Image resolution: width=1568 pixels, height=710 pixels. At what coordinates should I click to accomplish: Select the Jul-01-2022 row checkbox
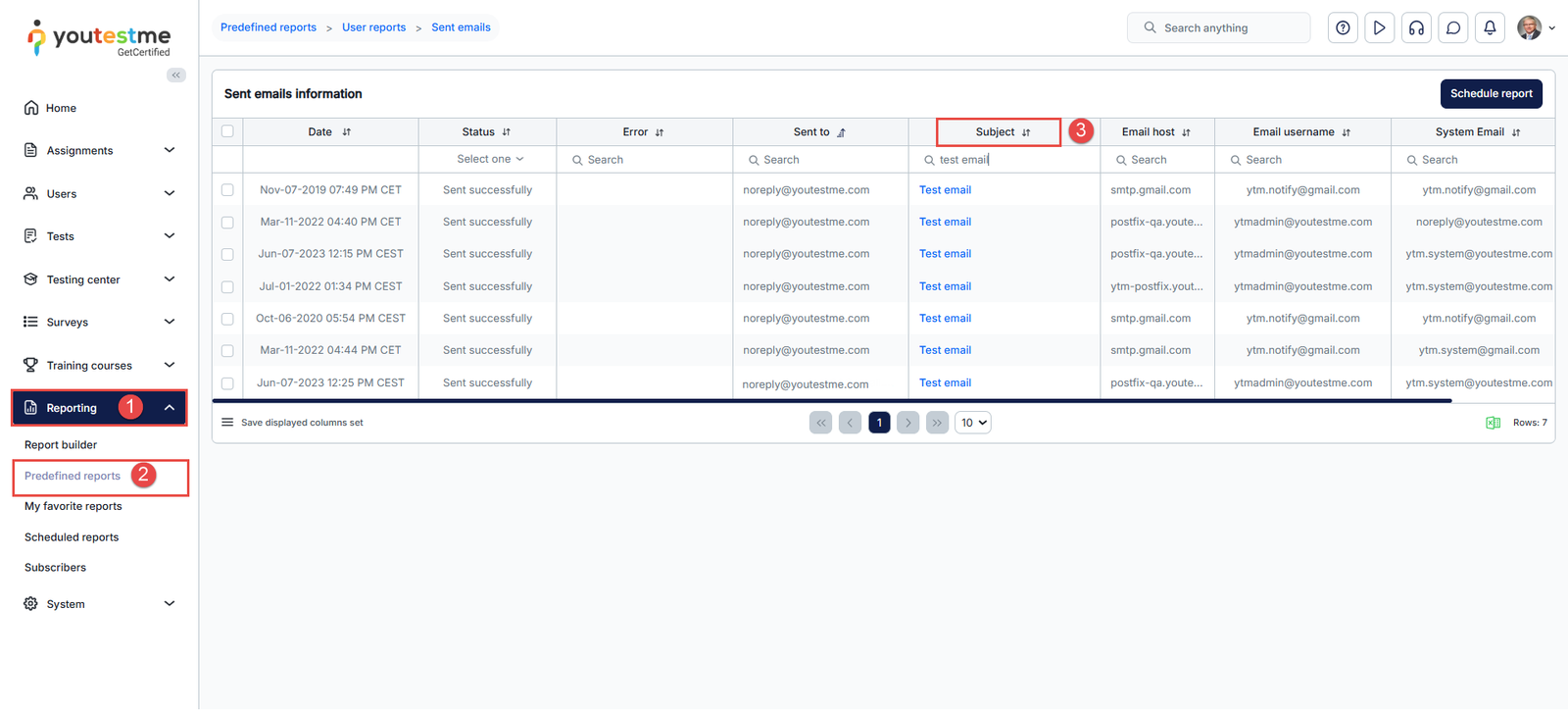227,287
